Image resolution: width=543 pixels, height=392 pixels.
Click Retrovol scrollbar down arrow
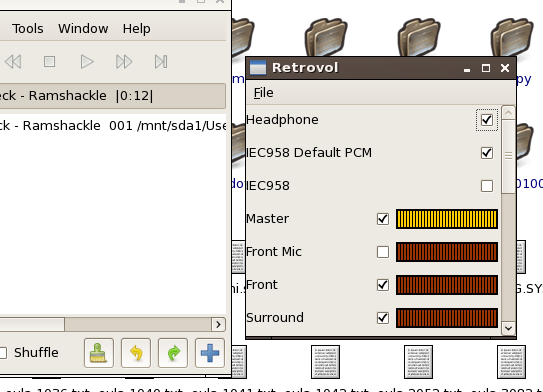508,328
